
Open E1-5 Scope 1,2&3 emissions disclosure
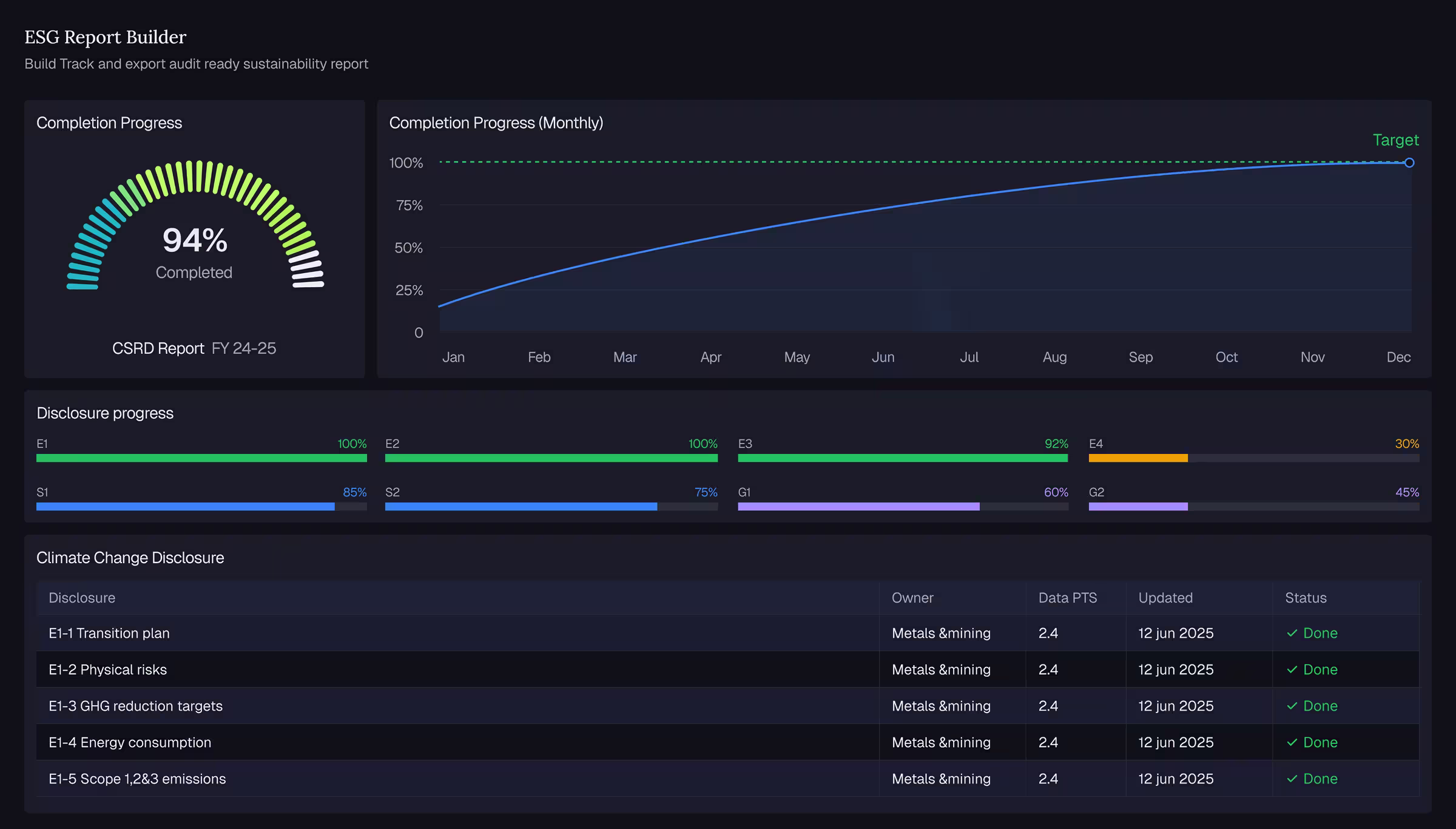click(x=727, y=779)
